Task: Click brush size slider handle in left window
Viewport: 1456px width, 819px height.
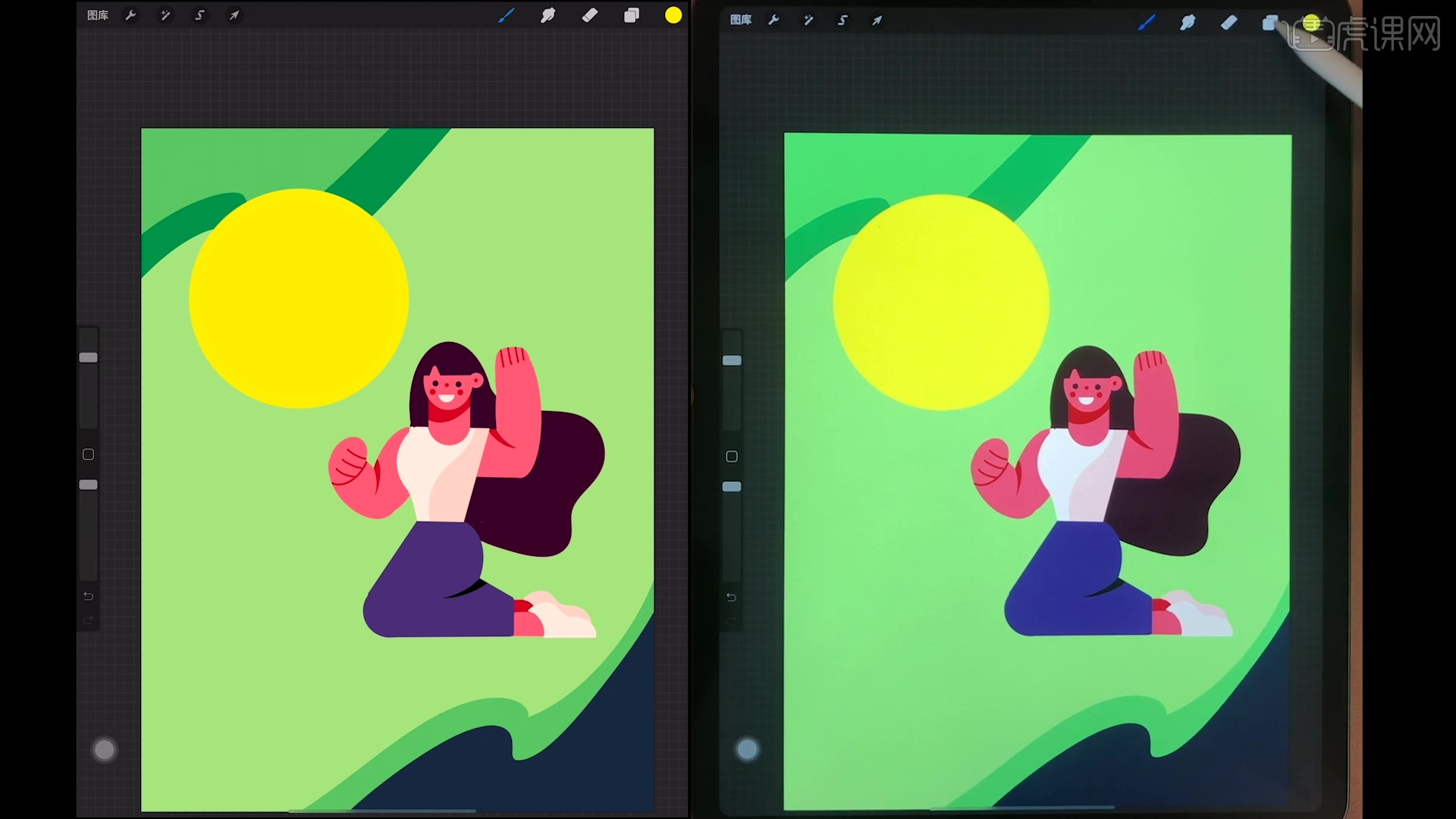Action: (89, 357)
